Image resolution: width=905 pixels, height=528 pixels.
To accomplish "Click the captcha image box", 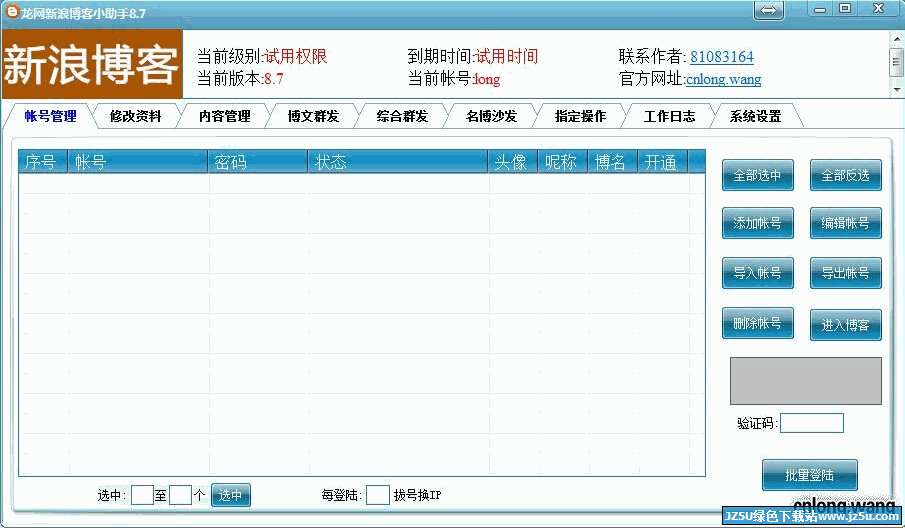I will click(x=806, y=381).
